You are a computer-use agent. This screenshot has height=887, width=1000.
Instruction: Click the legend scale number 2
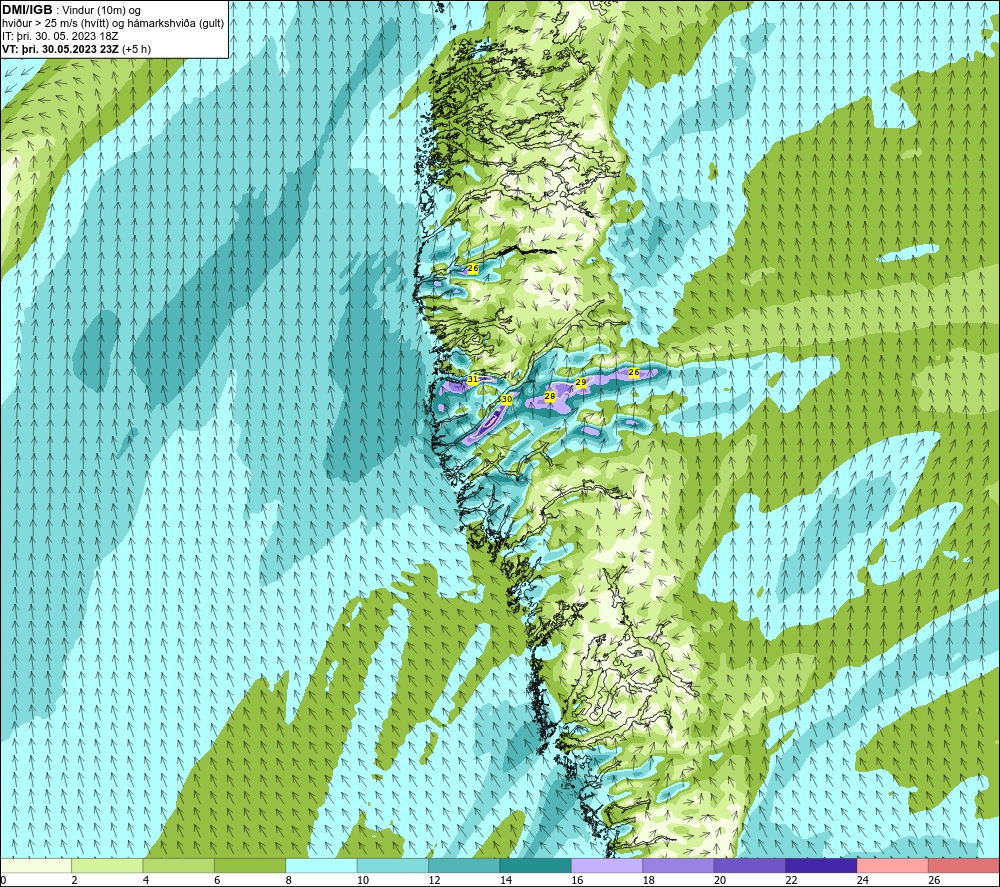click(75, 880)
